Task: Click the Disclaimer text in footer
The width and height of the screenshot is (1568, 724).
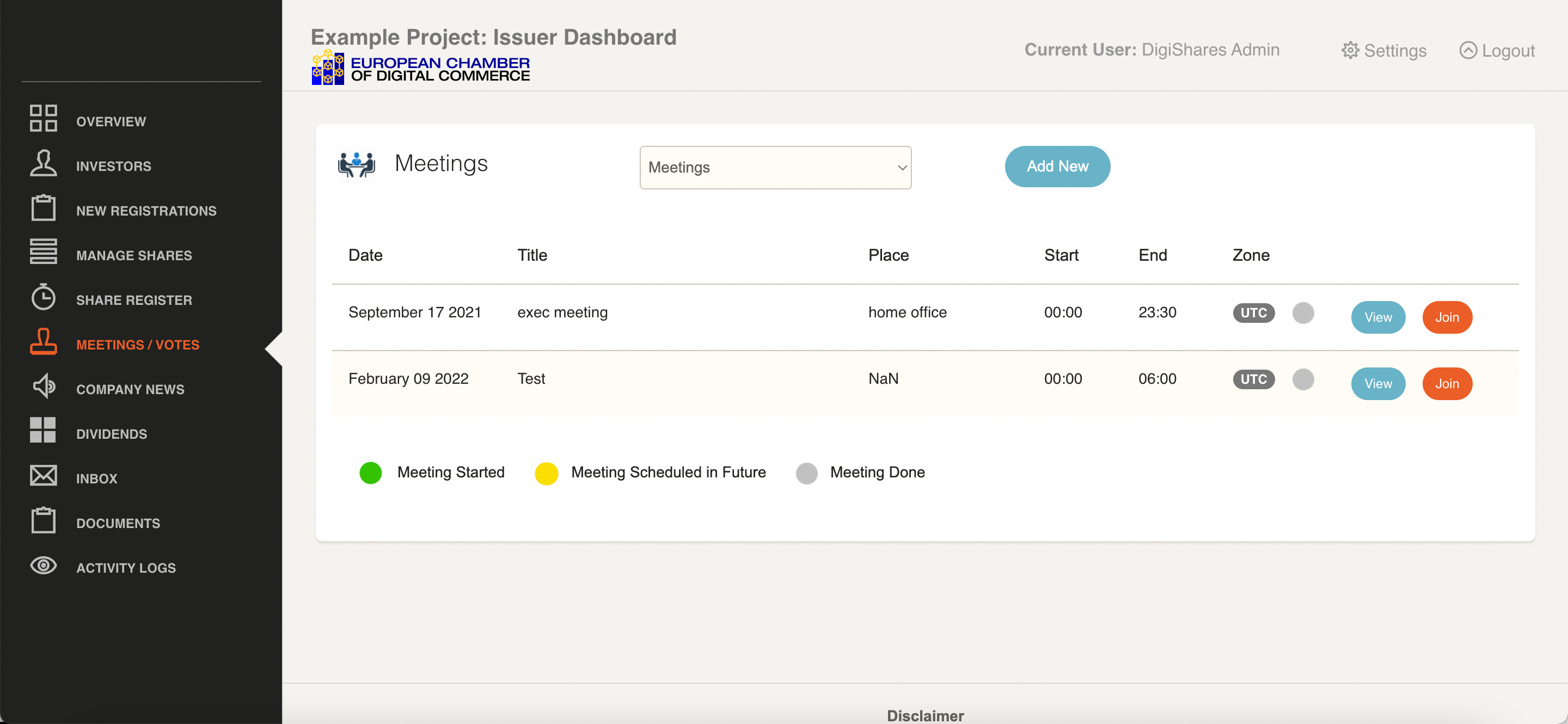Action: pyautogui.click(x=925, y=715)
